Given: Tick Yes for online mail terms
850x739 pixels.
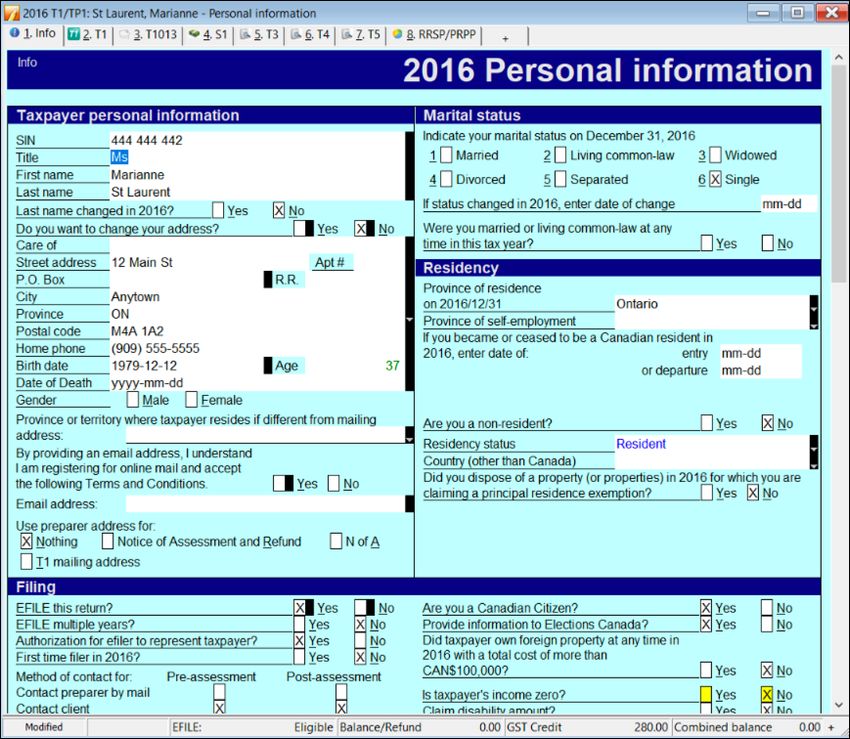Looking at the screenshot, I should pyautogui.click(x=279, y=483).
